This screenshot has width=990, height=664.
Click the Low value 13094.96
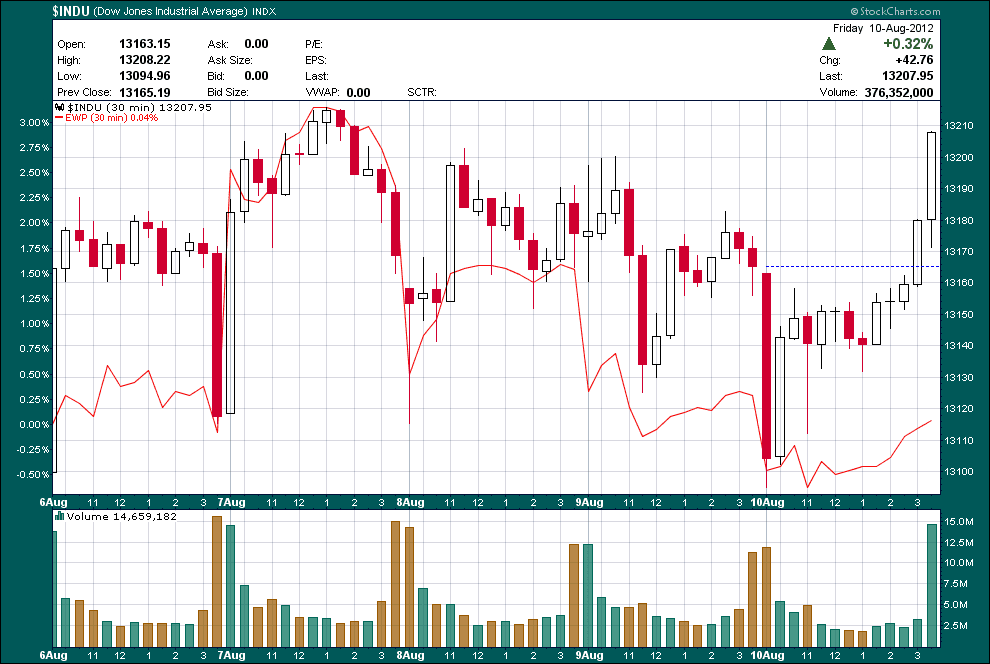[145, 76]
